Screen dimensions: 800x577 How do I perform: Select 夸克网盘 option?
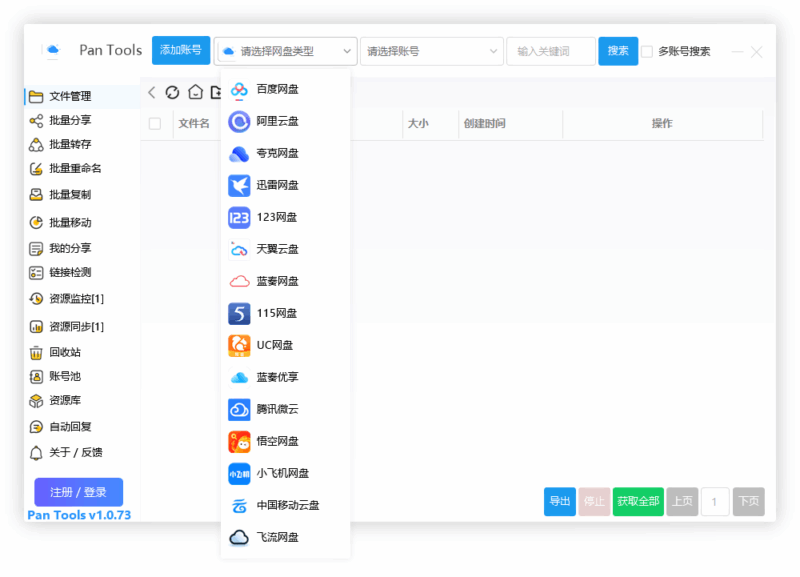pyautogui.click(x=285, y=154)
